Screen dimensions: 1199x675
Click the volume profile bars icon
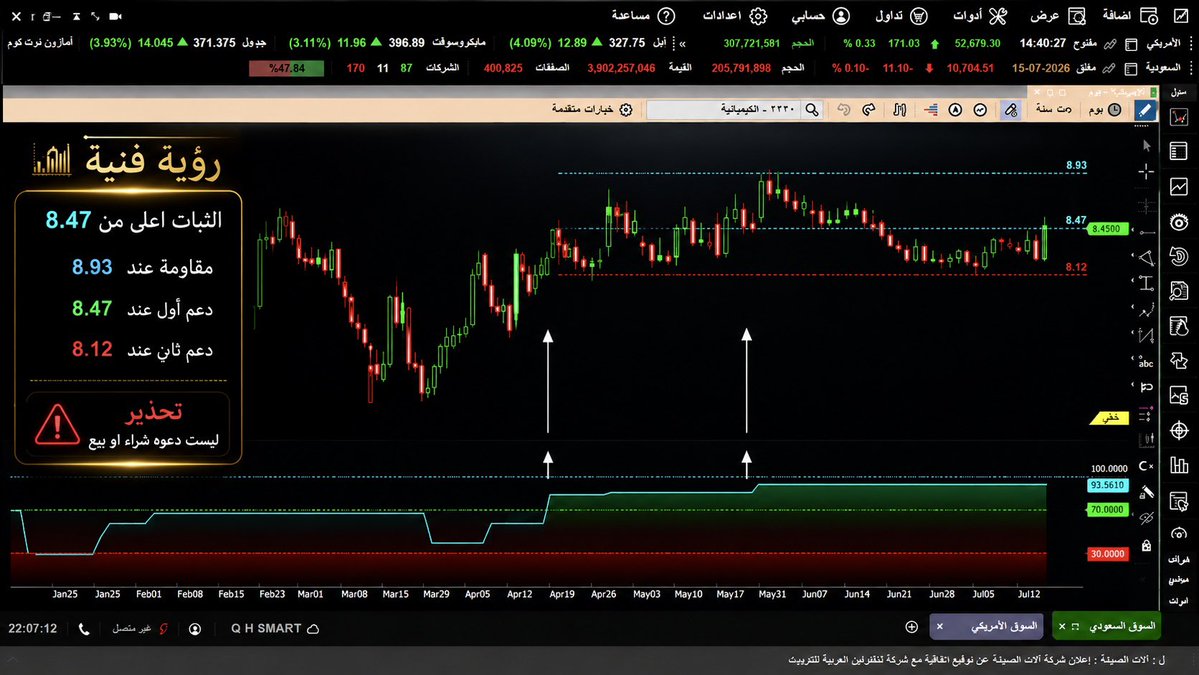[x=931, y=110]
